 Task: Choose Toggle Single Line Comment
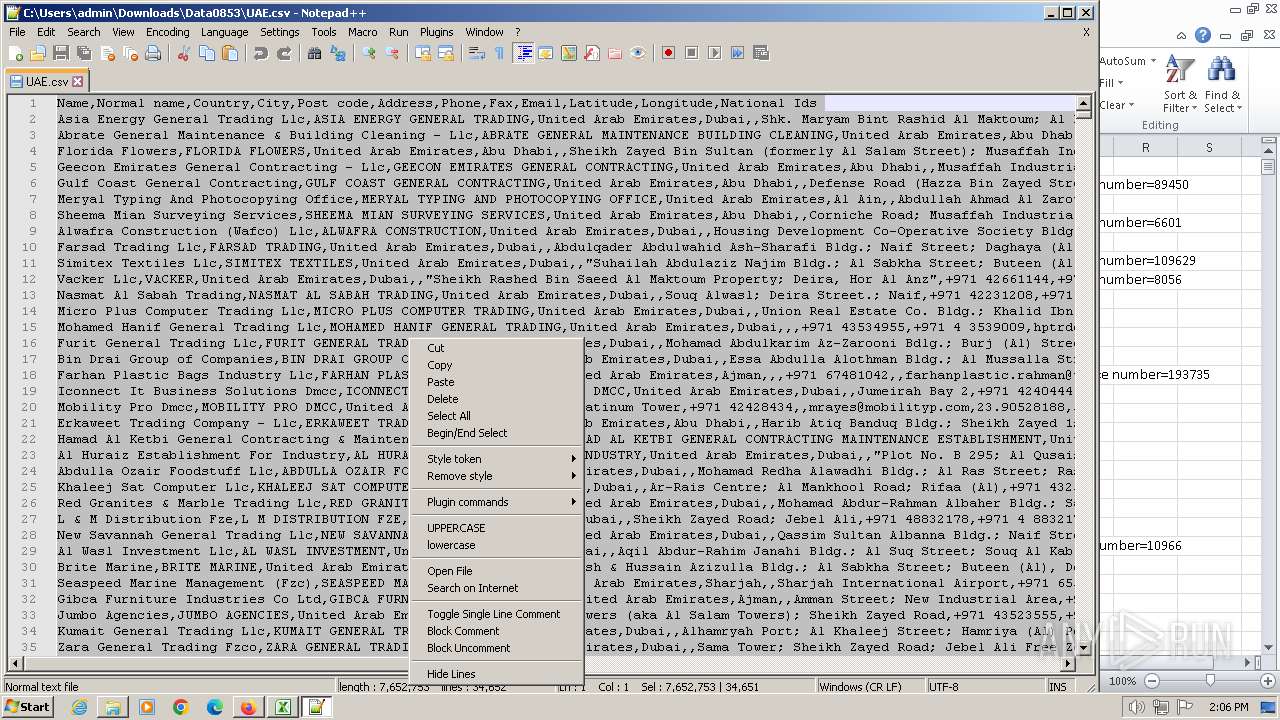[x=496, y=614]
